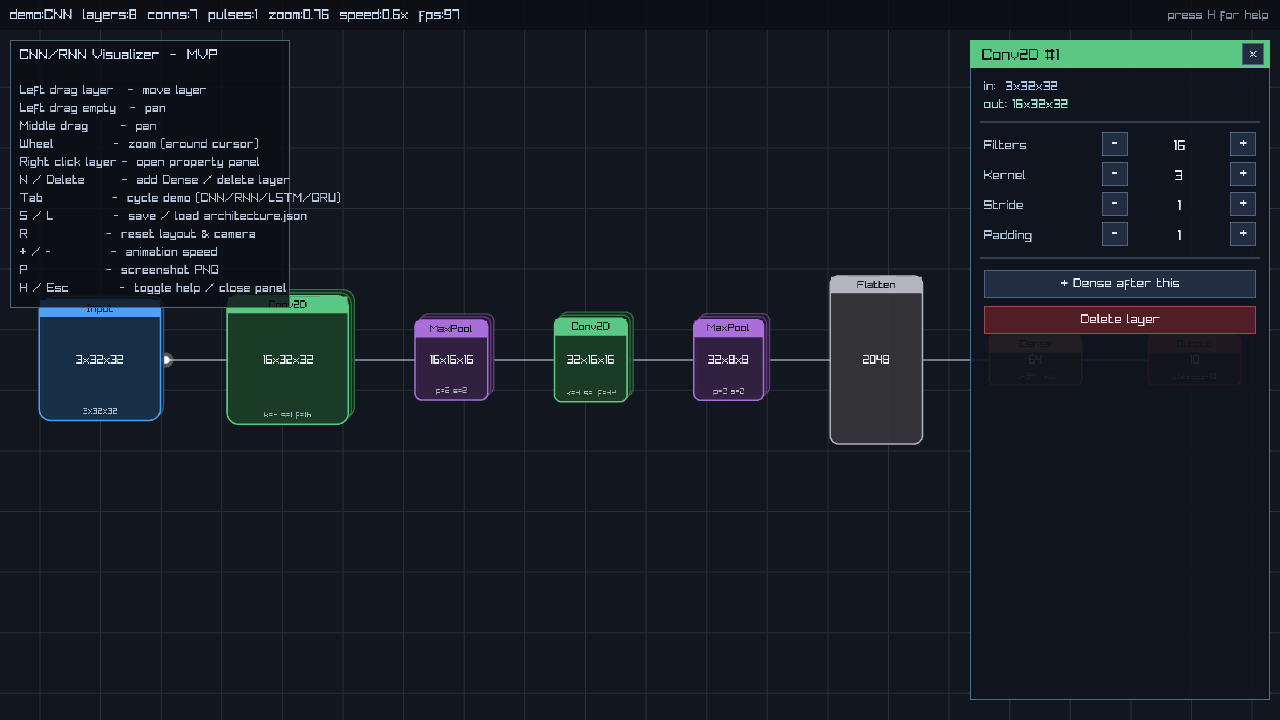Click the 'Tab - cycle demo' help line
1280x720 pixels.
tap(180, 198)
